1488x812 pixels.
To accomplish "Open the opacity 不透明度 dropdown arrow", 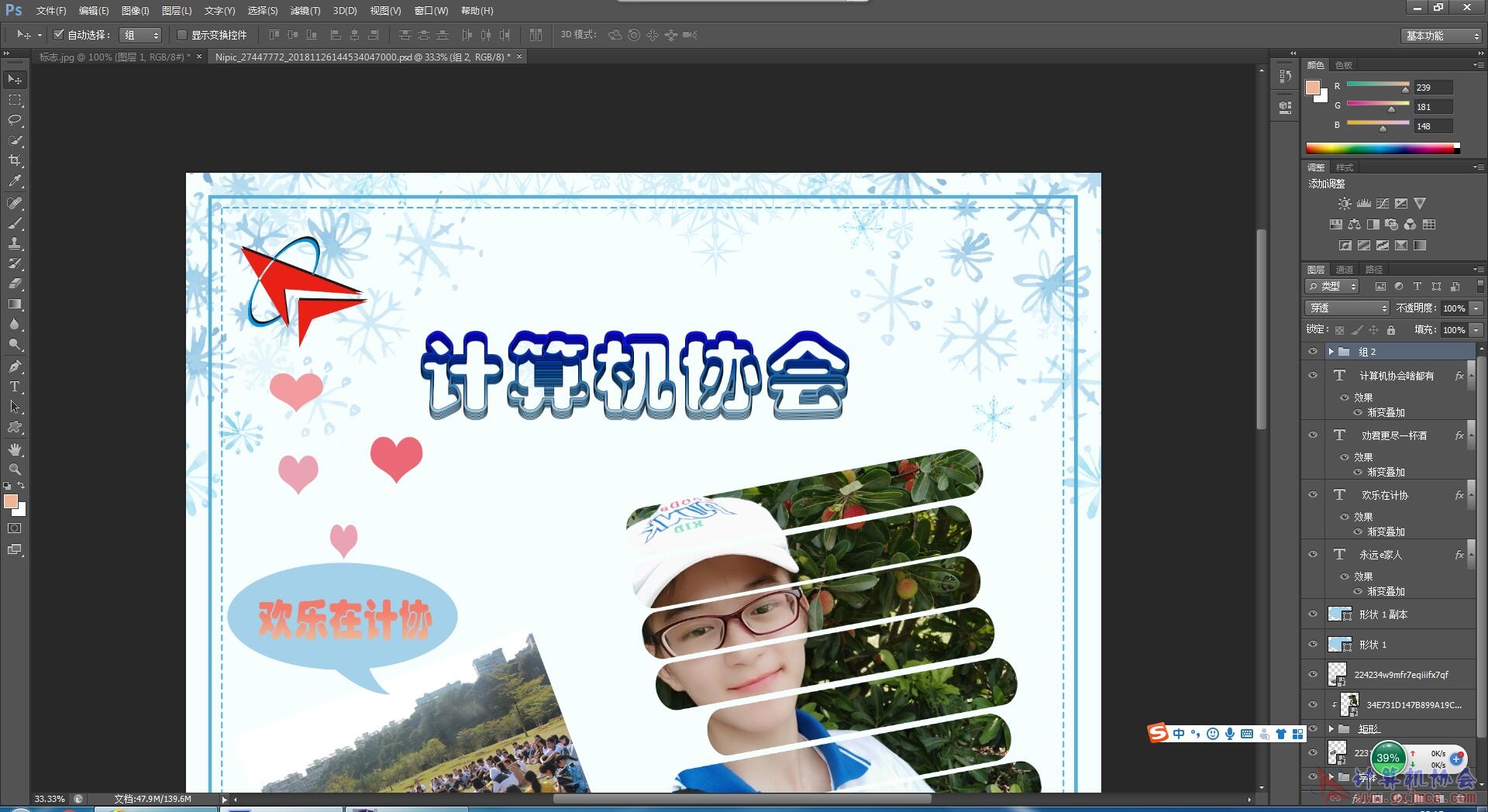I will [1476, 308].
